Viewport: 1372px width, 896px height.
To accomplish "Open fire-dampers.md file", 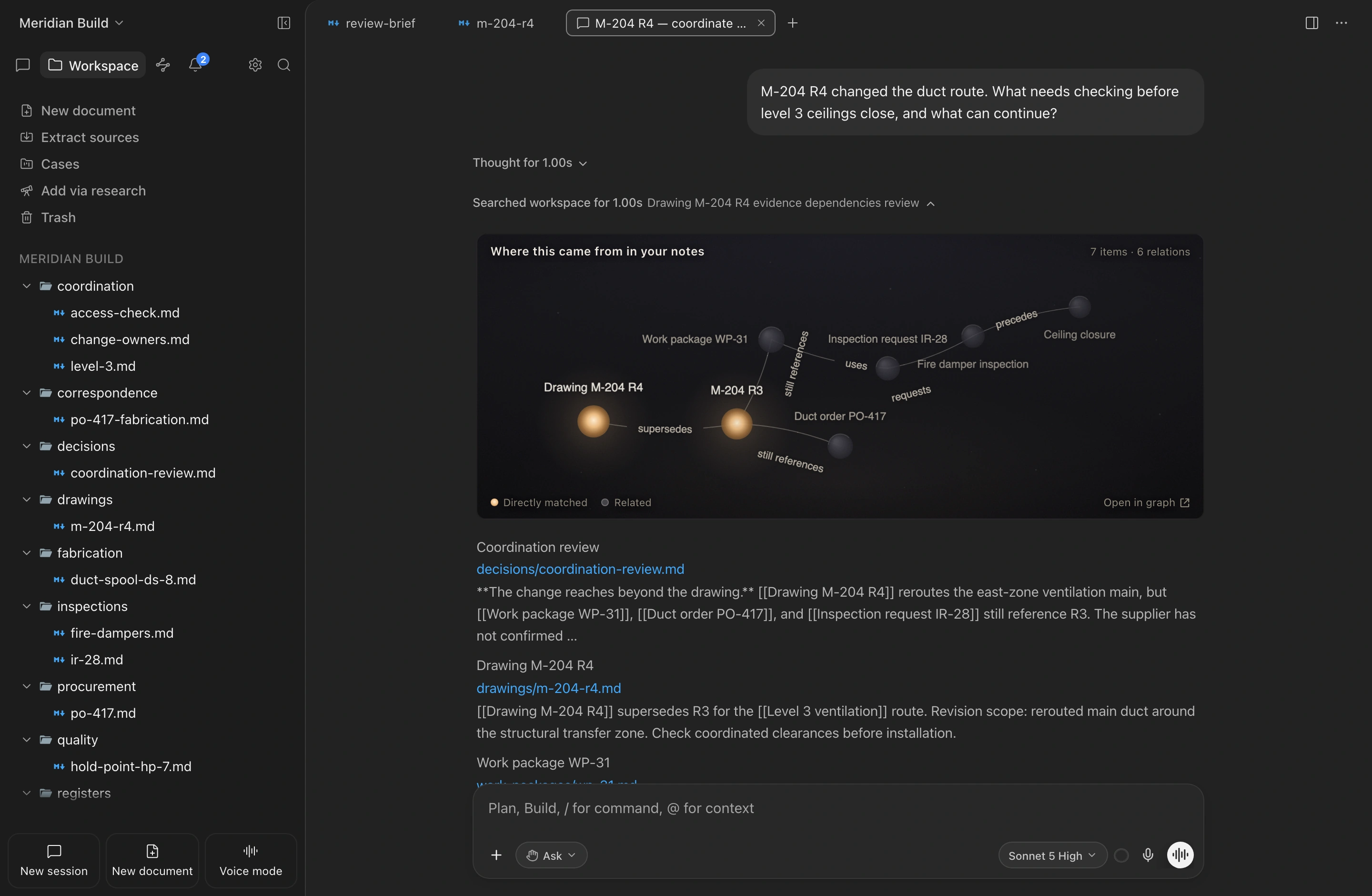I will pos(121,633).
